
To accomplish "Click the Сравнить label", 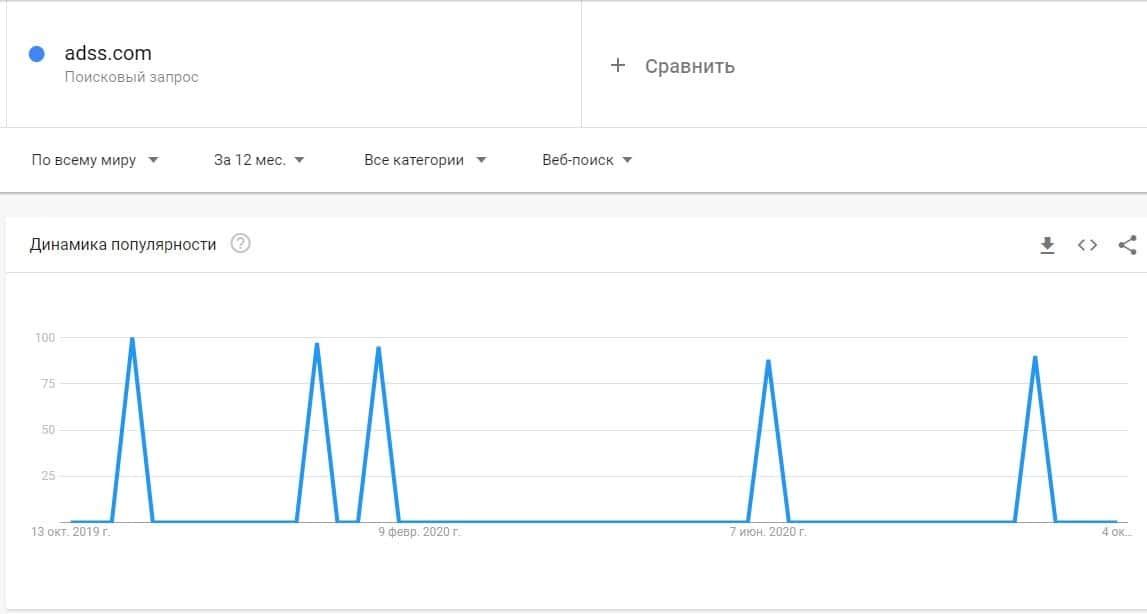I will click(x=690, y=66).
